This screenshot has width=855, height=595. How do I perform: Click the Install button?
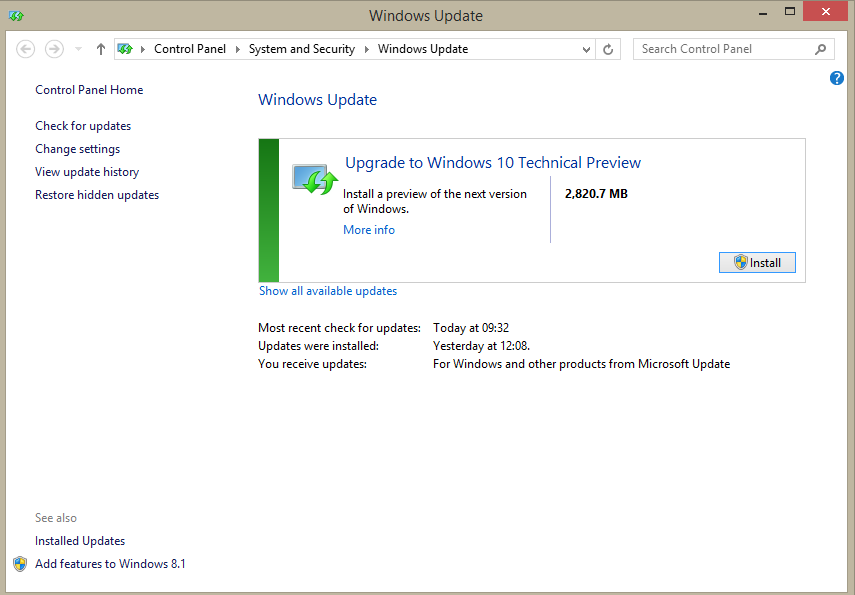pos(757,262)
